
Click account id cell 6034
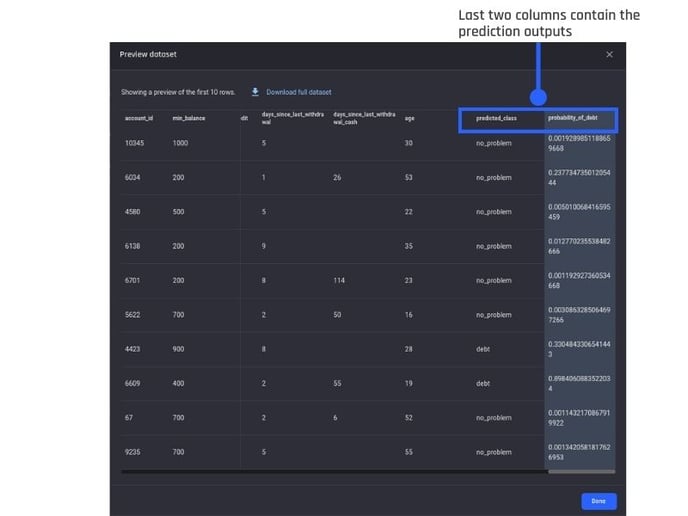(132, 177)
